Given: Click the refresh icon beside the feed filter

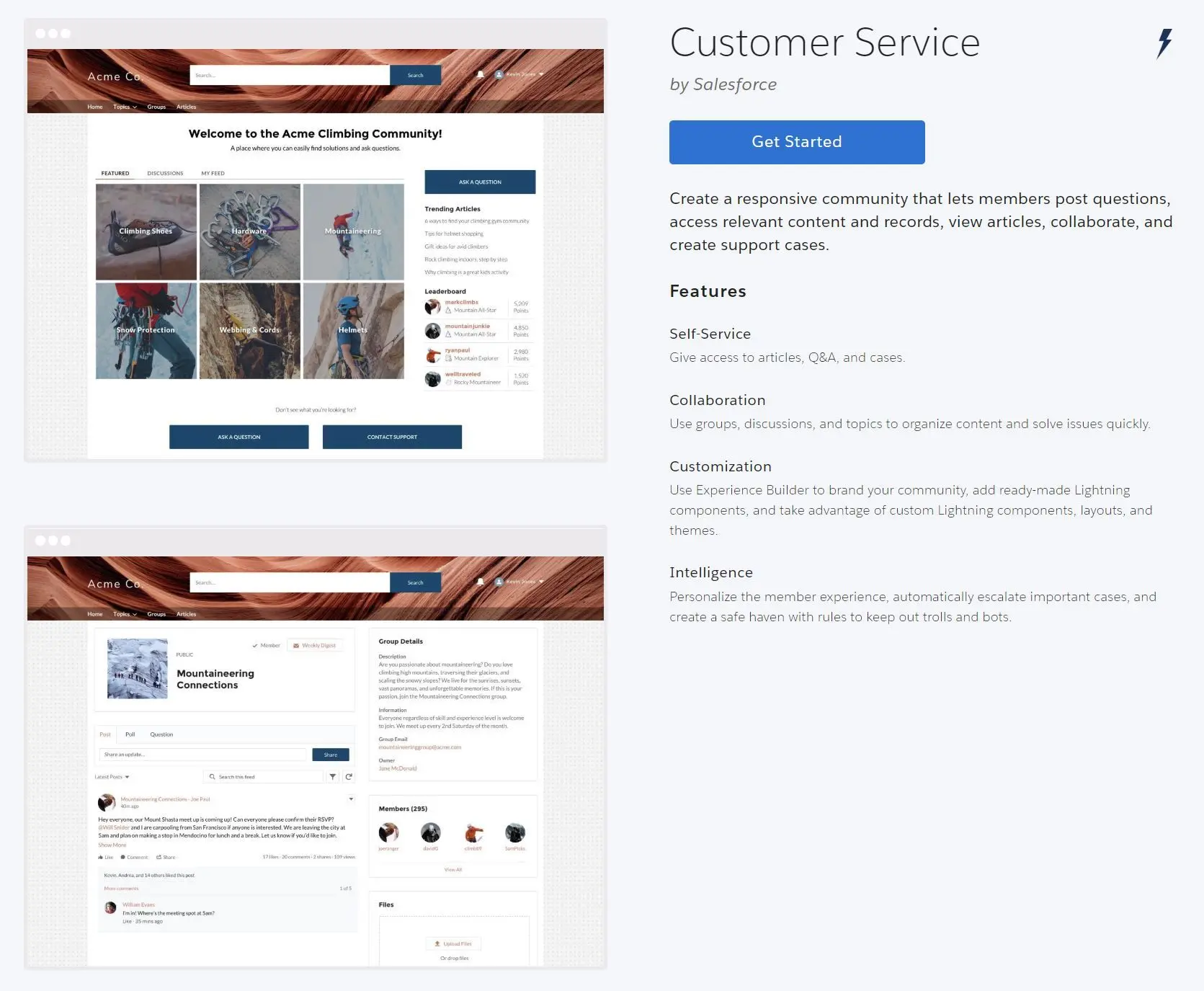Looking at the screenshot, I should click(x=349, y=777).
